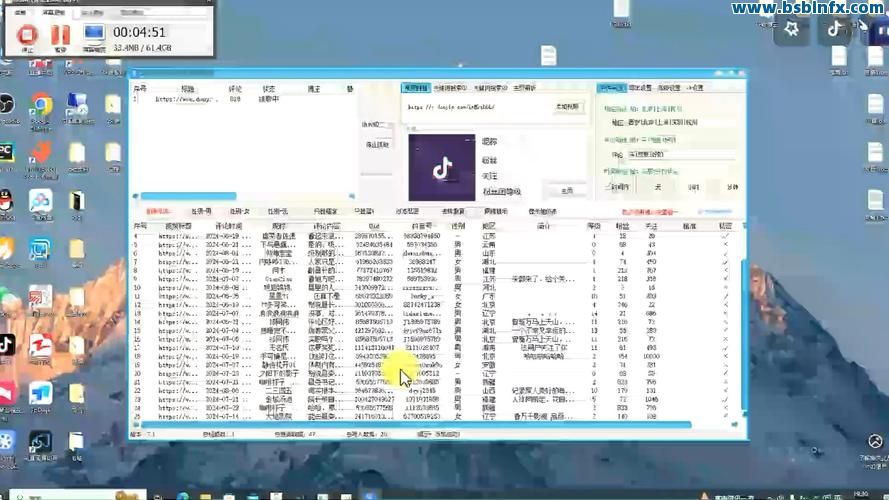The image size is (889, 500).
Task: Sort by the 粉丝 column header
Action: tap(623, 226)
